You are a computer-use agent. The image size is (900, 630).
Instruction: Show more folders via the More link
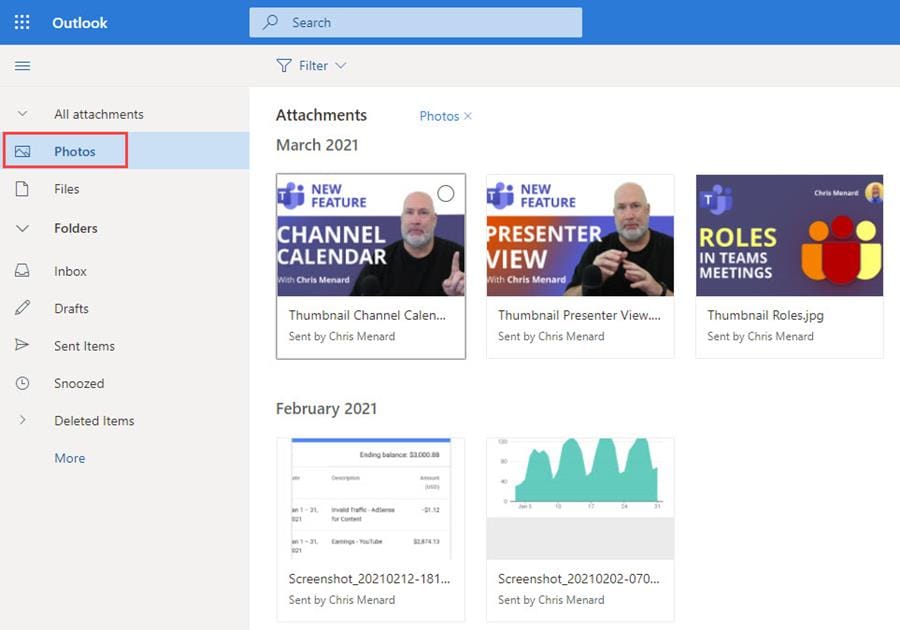(69, 457)
